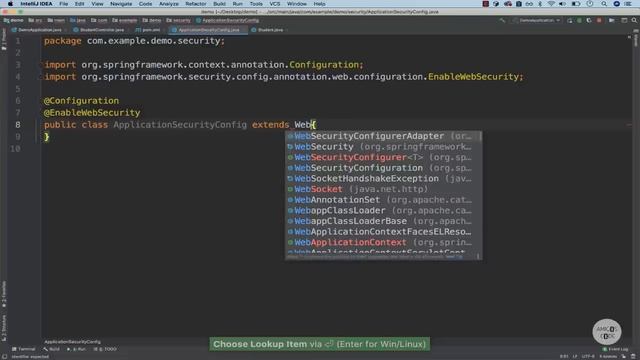Screen dimensions: 640x360
Task: Click the security breadcrumb folder
Action: [179, 20]
